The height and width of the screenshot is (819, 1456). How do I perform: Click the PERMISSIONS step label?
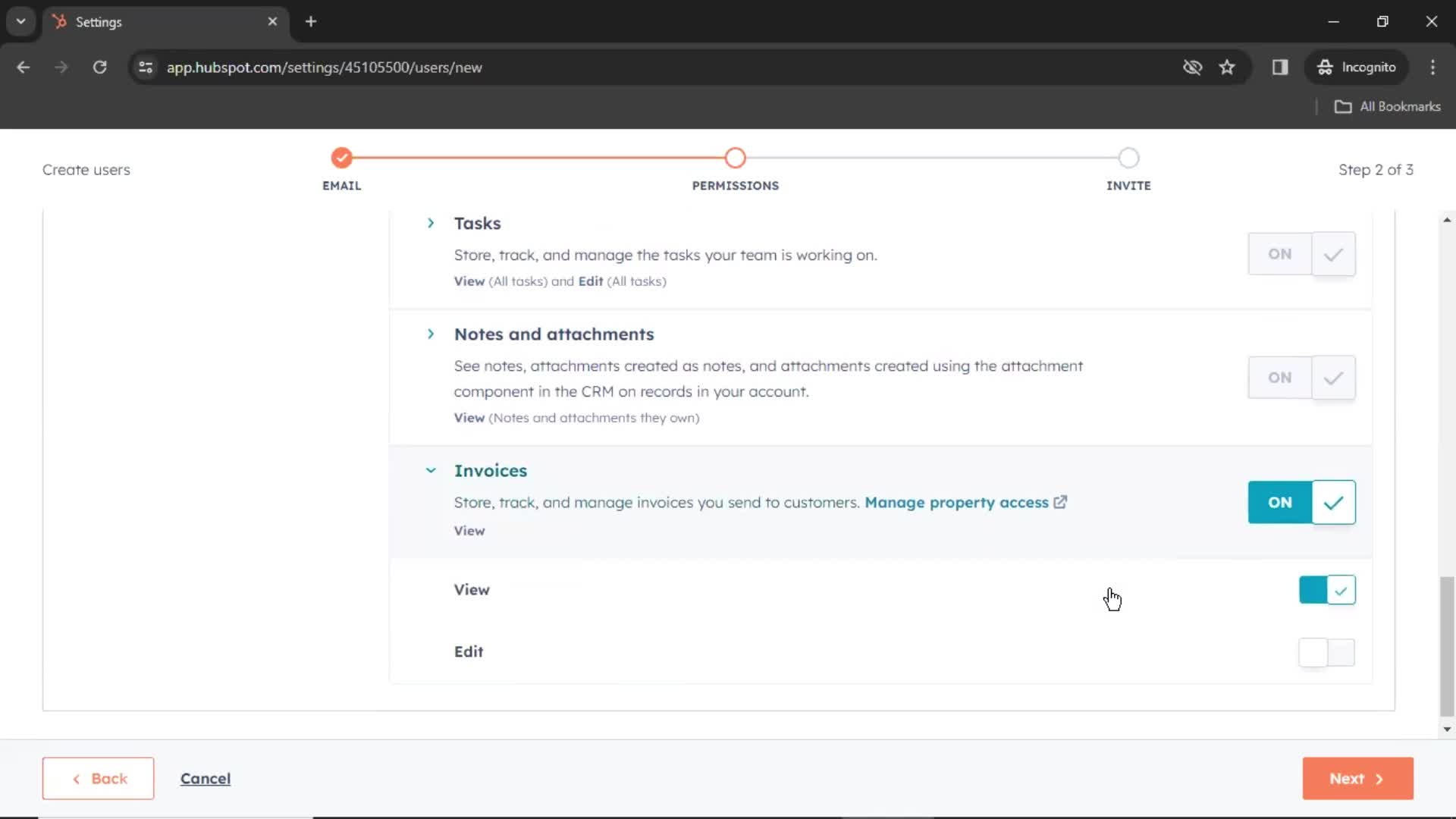click(x=736, y=185)
